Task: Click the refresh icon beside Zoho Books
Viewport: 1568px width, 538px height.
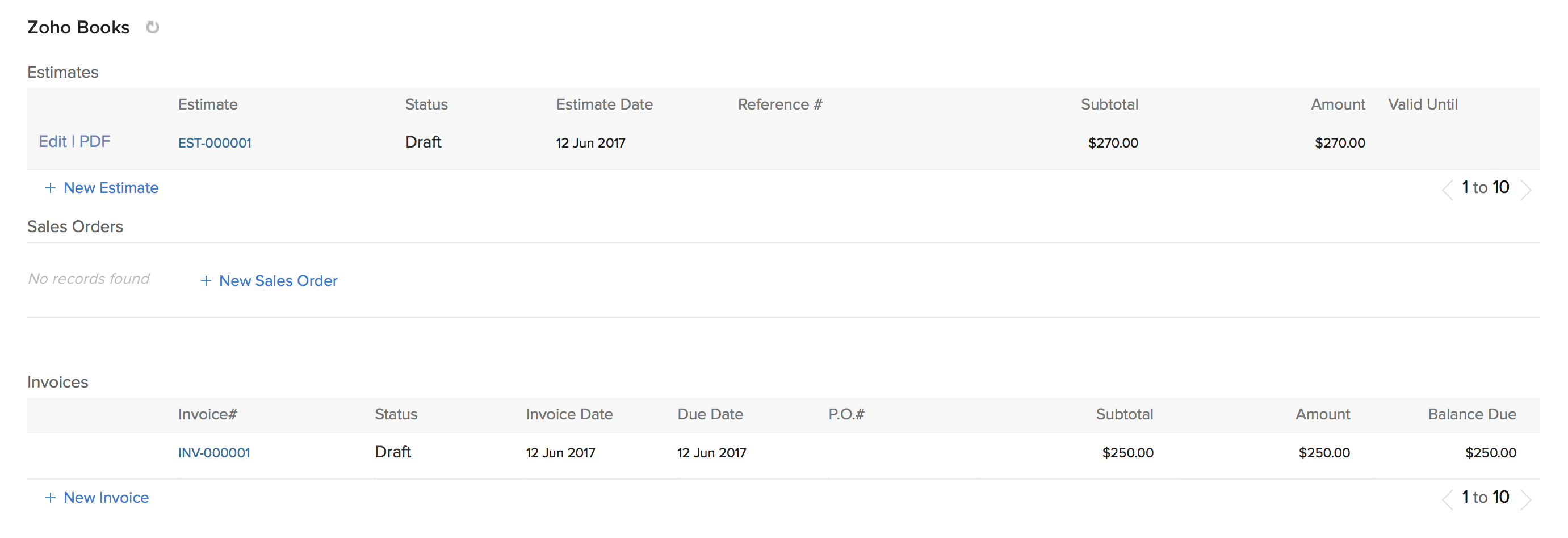Action: (x=152, y=27)
